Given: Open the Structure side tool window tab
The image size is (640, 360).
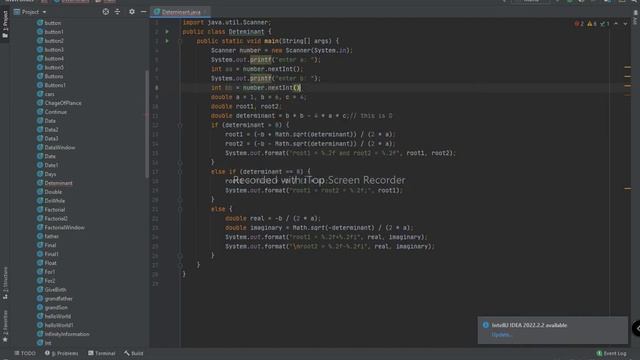Looking at the screenshot, I should (5, 283).
